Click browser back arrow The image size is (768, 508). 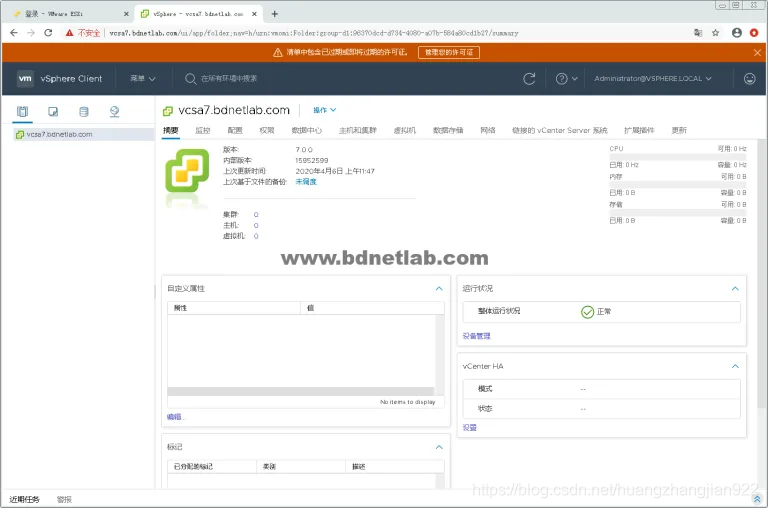point(14,33)
